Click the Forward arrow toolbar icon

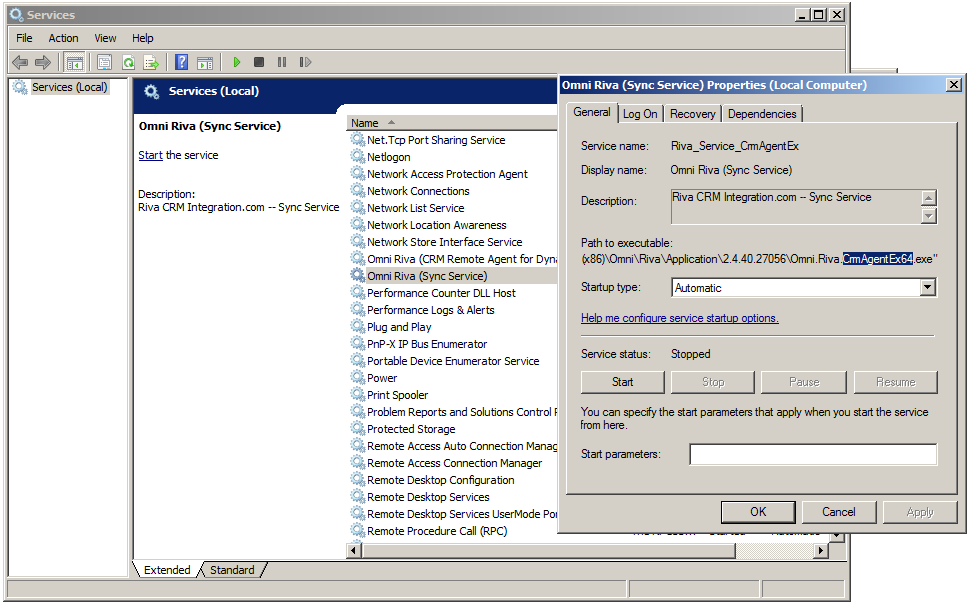(x=43, y=62)
